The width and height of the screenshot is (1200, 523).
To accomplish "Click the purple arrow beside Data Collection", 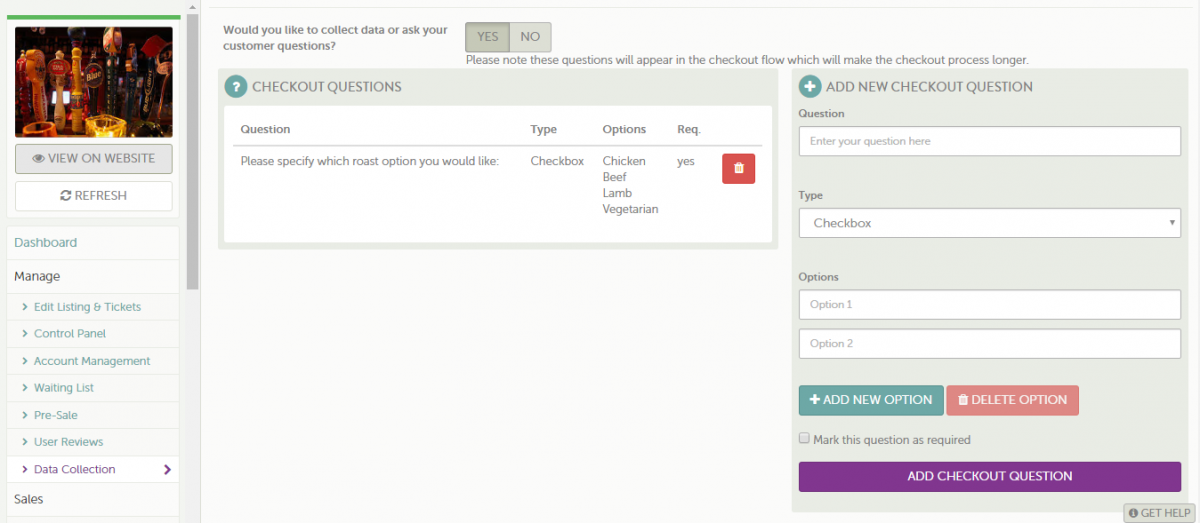I will 167,469.
